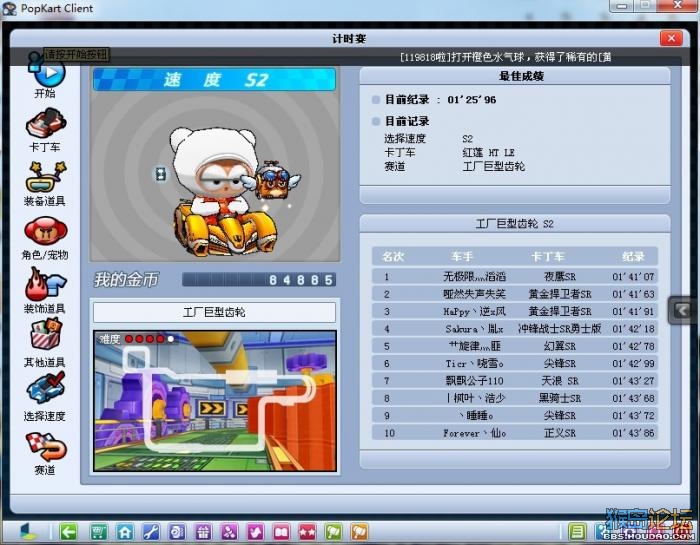
Task: Open the green list icon near bottom right
Action: point(577,532)
